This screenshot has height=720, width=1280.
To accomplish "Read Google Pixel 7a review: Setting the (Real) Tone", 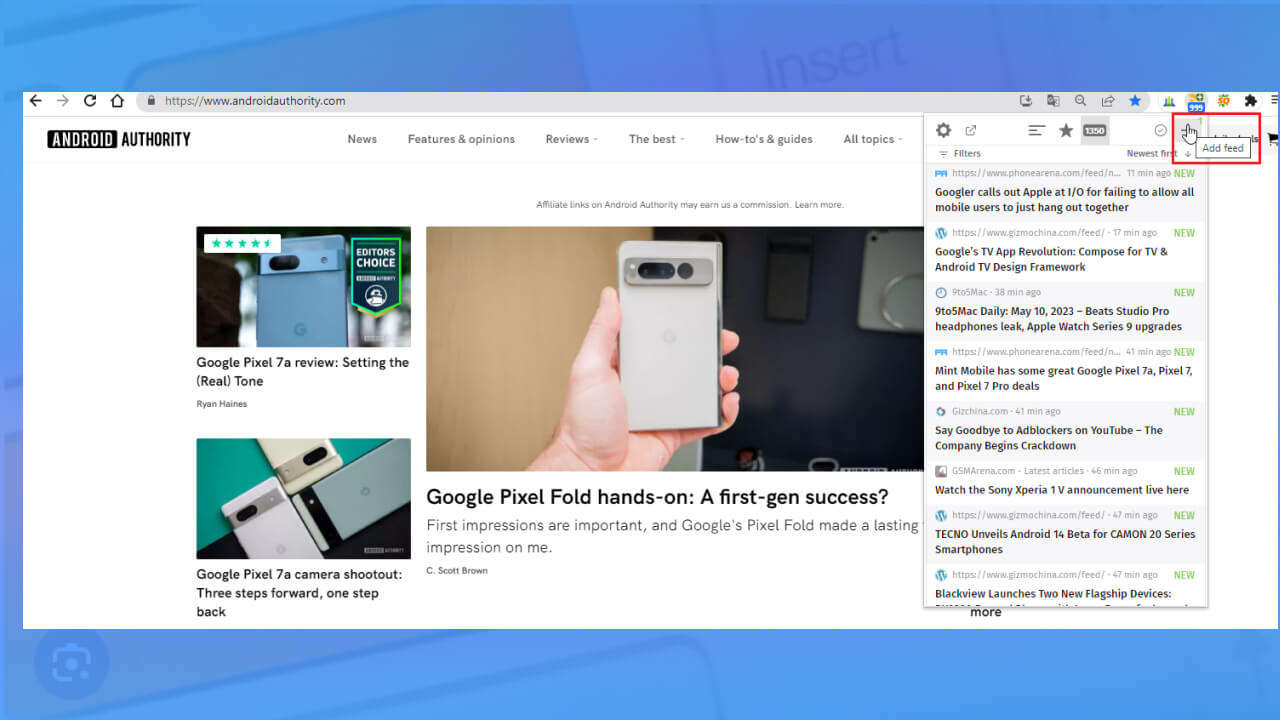I will [303, 372].
